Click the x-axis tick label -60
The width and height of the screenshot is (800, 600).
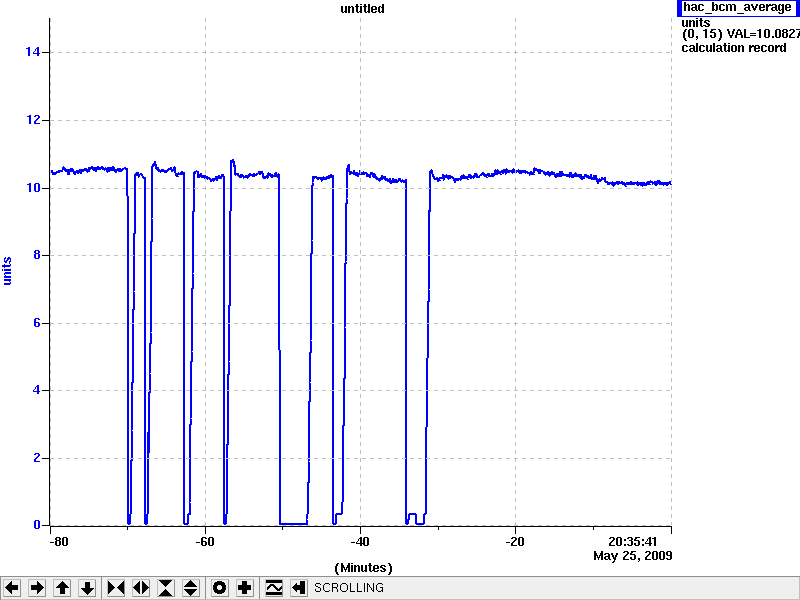205,542
